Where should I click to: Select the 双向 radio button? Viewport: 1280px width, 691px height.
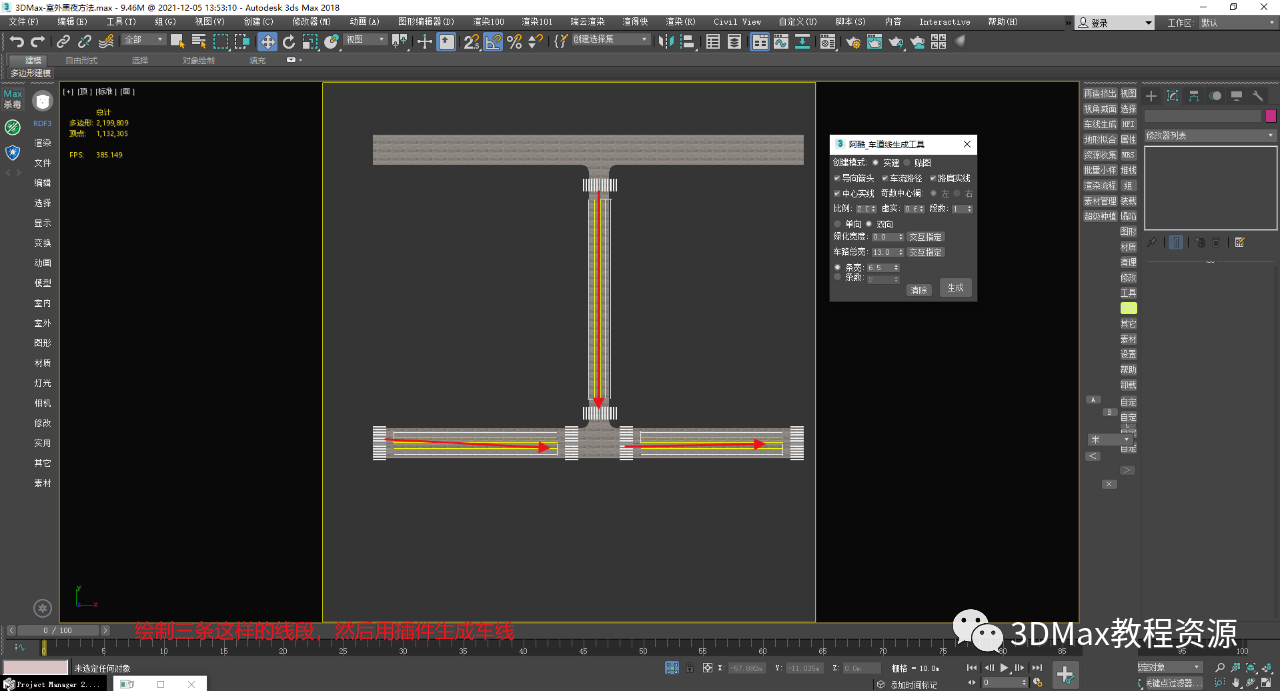click(x=868, y=224)
